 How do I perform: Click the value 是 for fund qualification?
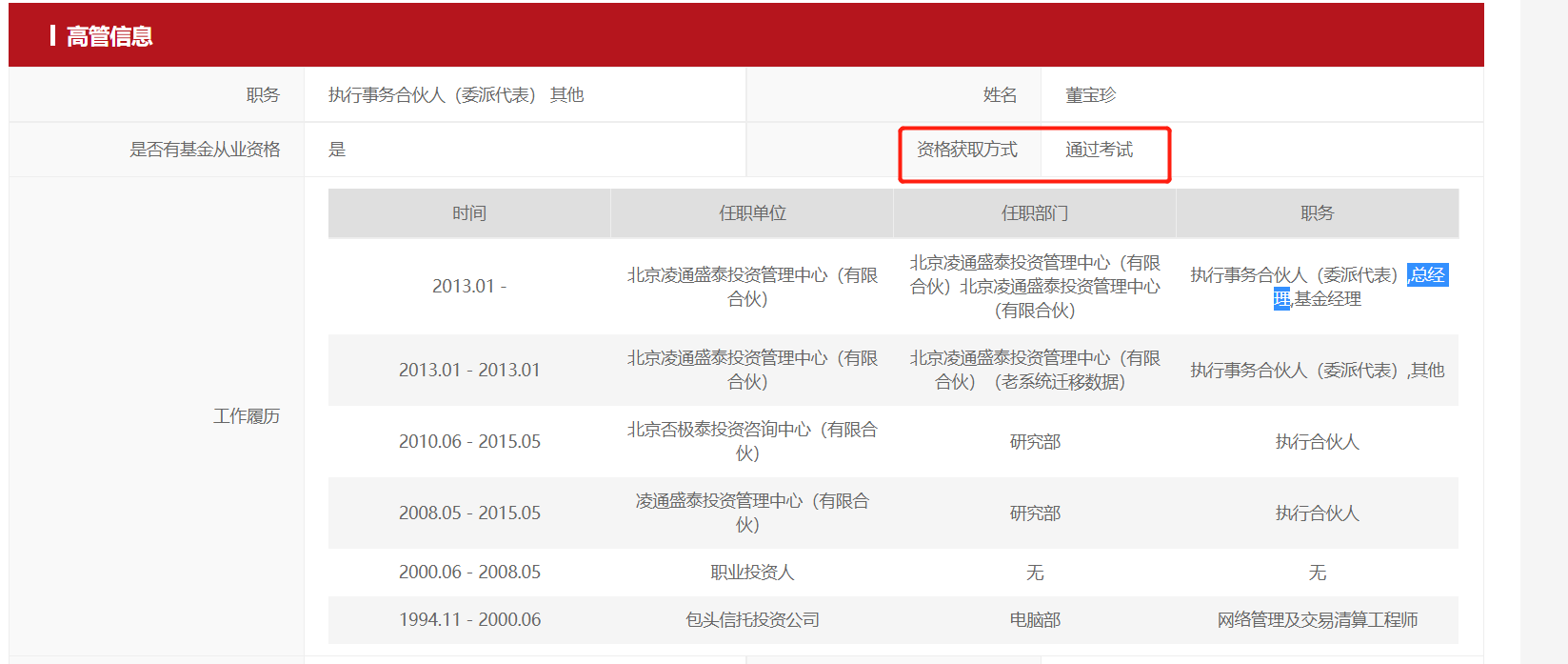[337, 150]
